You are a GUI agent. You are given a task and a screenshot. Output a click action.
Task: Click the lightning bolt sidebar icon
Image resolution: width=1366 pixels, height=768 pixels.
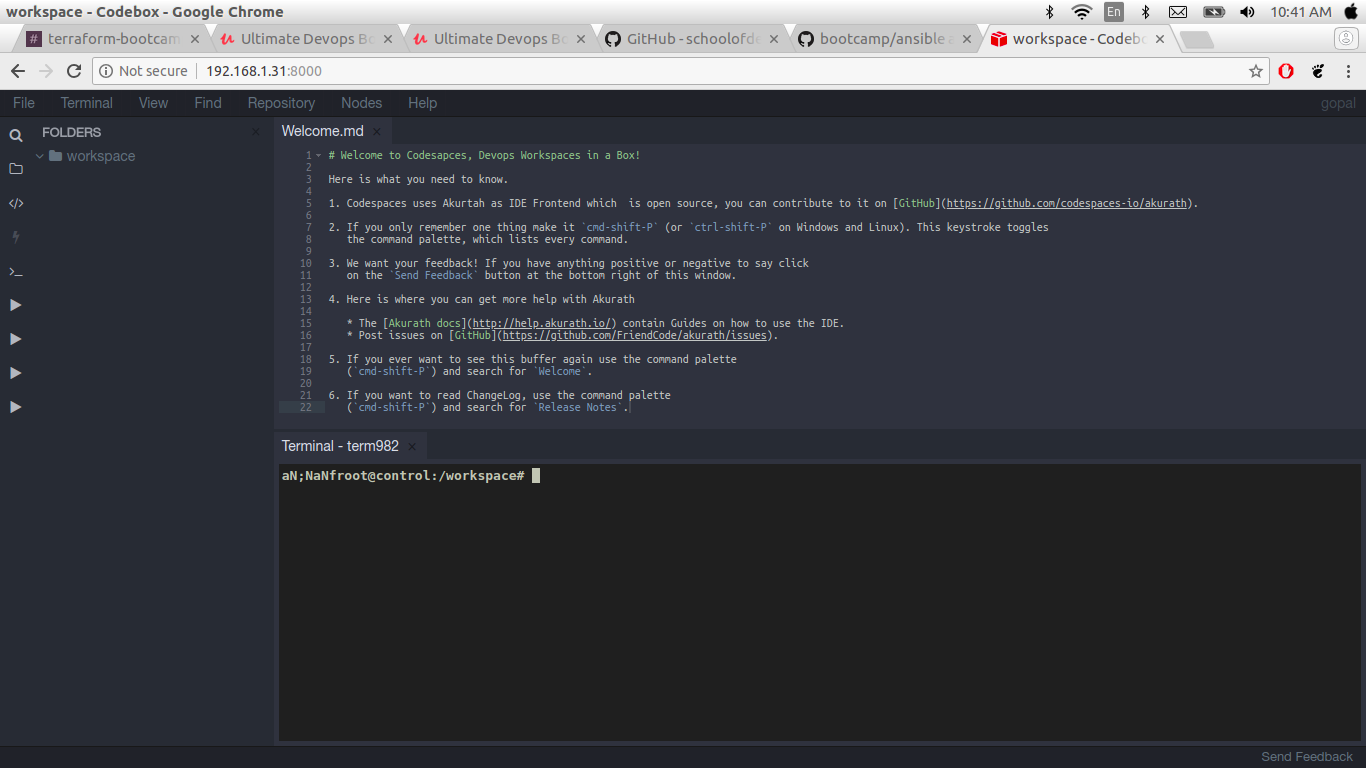pos(16,237)
